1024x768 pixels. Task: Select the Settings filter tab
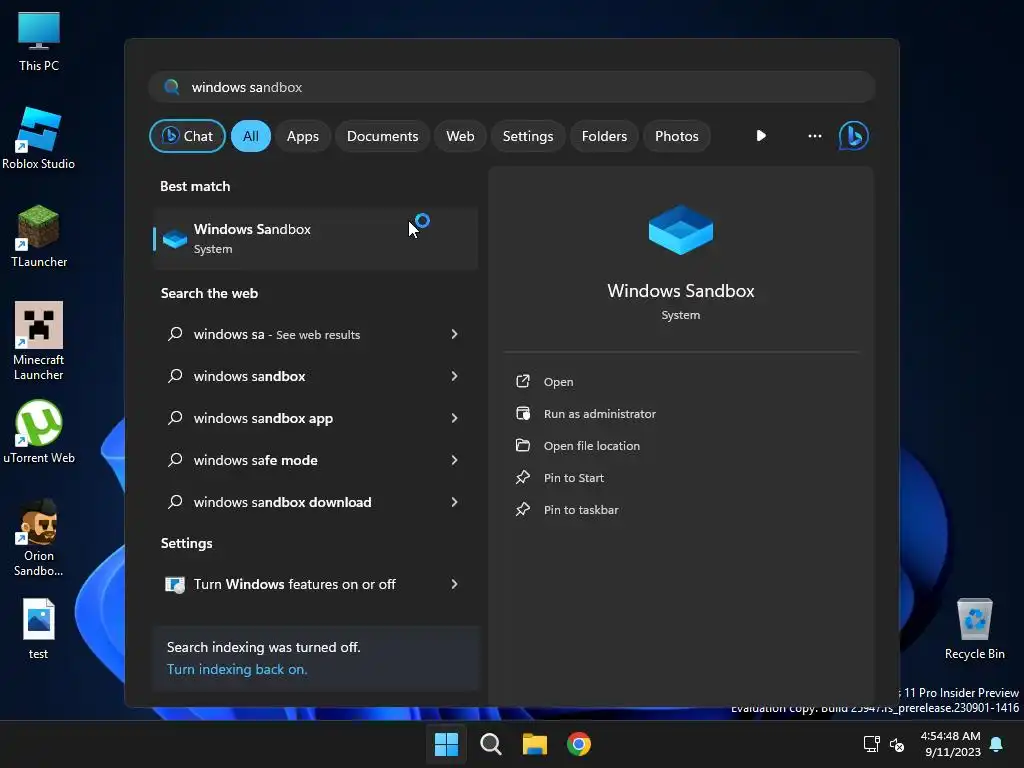[528, 136]
